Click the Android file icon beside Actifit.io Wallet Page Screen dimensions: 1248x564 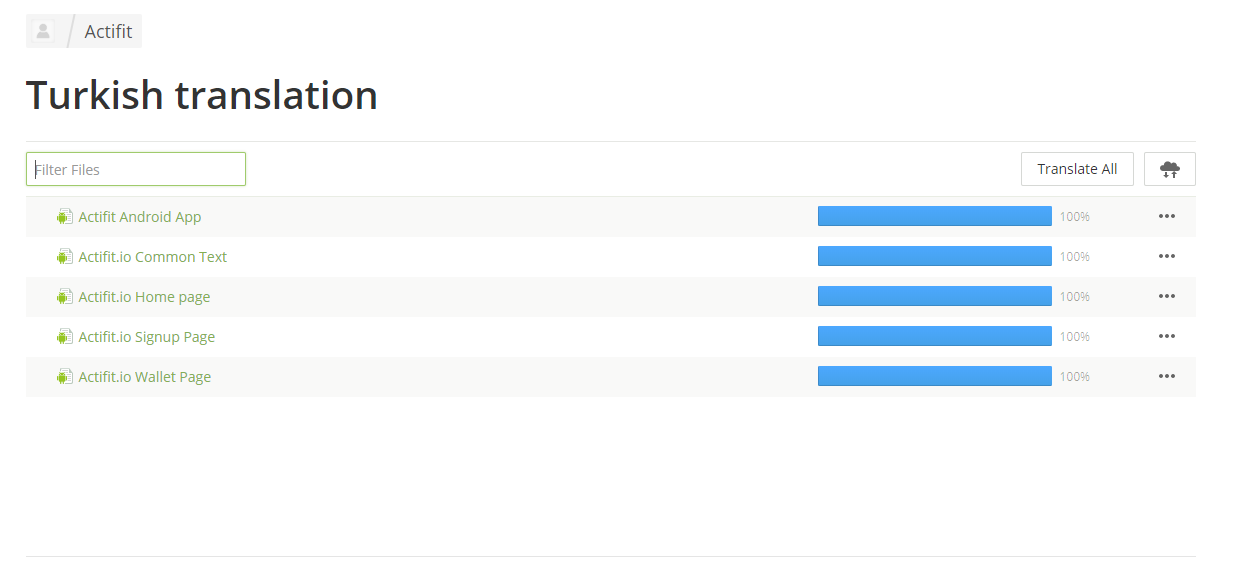pyautogui.click(x=65, y=377)
